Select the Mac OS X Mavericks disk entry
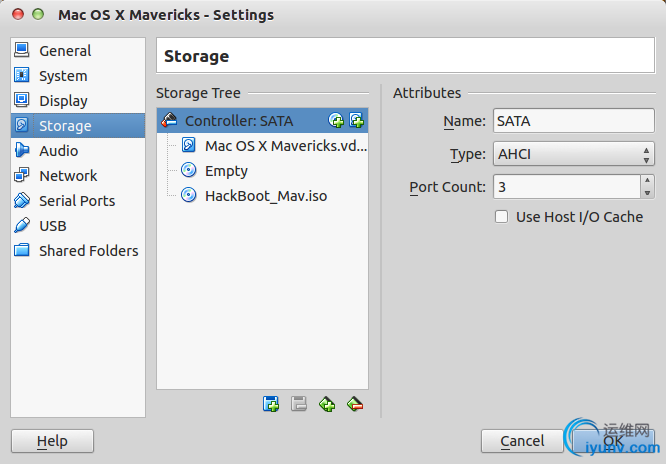The height and width of the screenshot is (464, 666). pyautogui.click(x=285, y=146)
